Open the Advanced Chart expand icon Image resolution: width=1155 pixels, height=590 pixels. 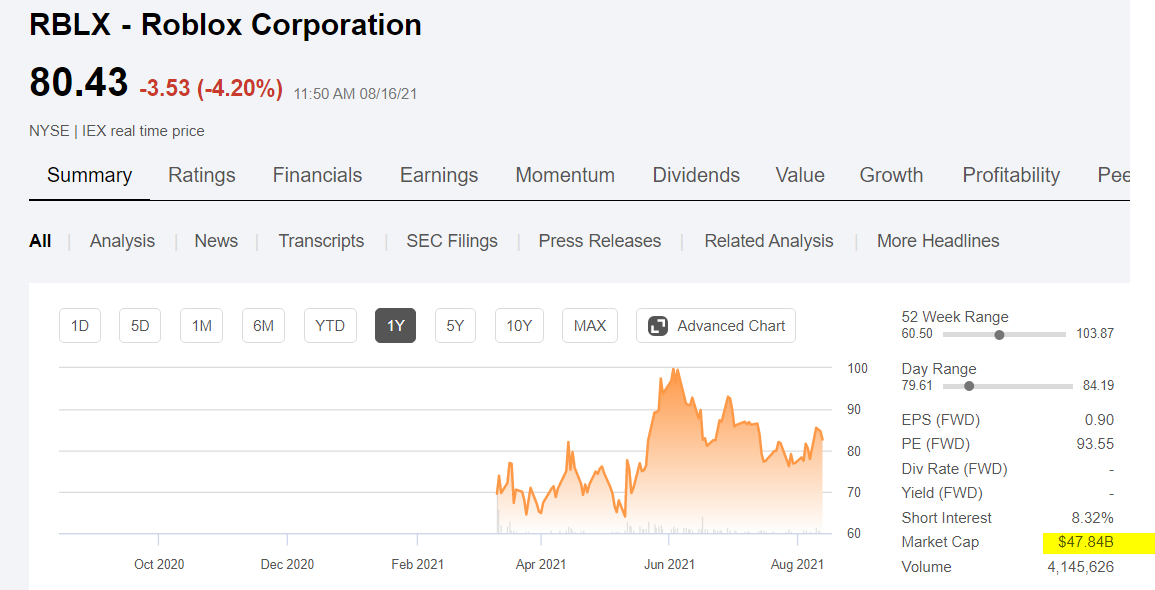point(658,326)
